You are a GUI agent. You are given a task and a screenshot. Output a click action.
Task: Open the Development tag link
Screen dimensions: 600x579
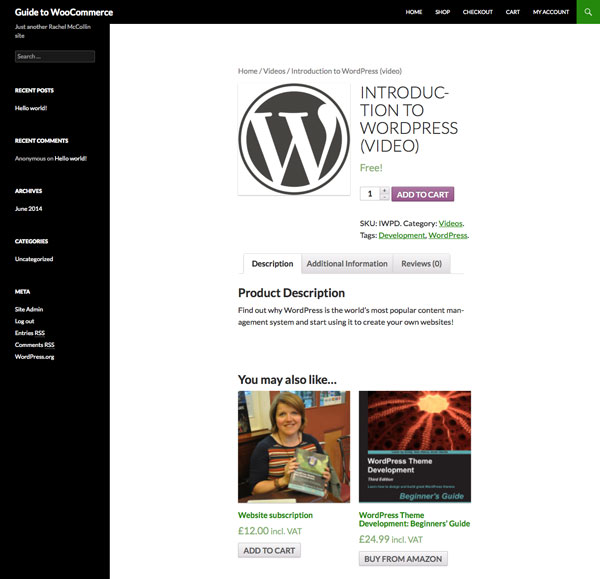click(x=401, y=235)
